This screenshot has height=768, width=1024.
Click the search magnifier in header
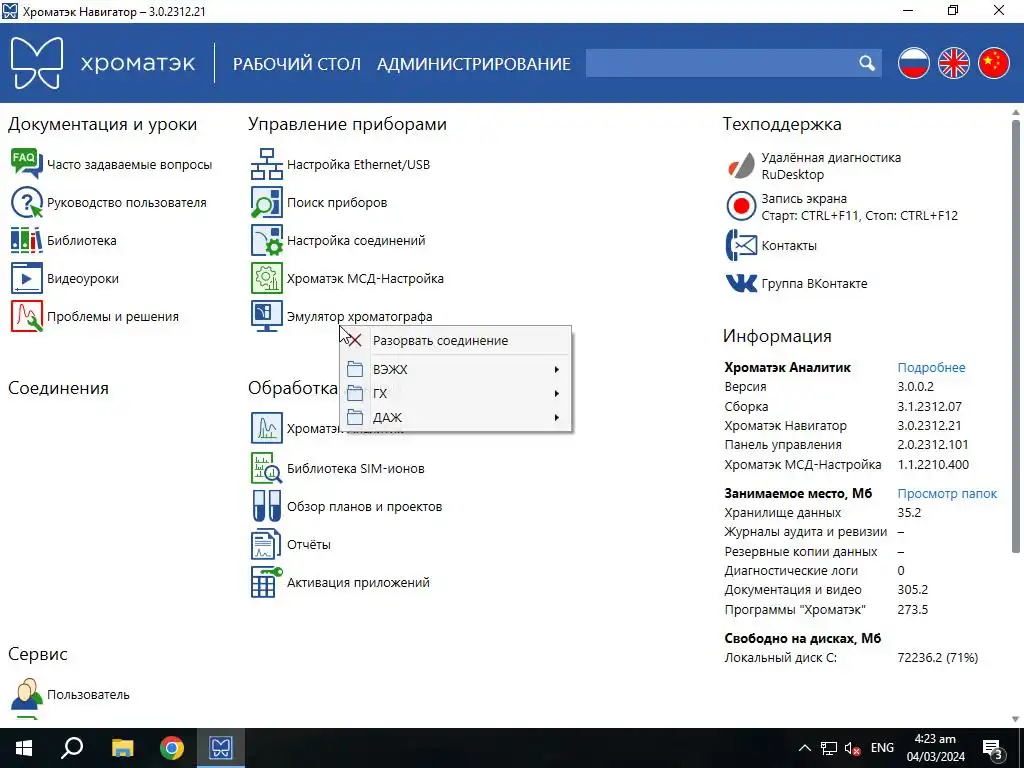point(867,63)
